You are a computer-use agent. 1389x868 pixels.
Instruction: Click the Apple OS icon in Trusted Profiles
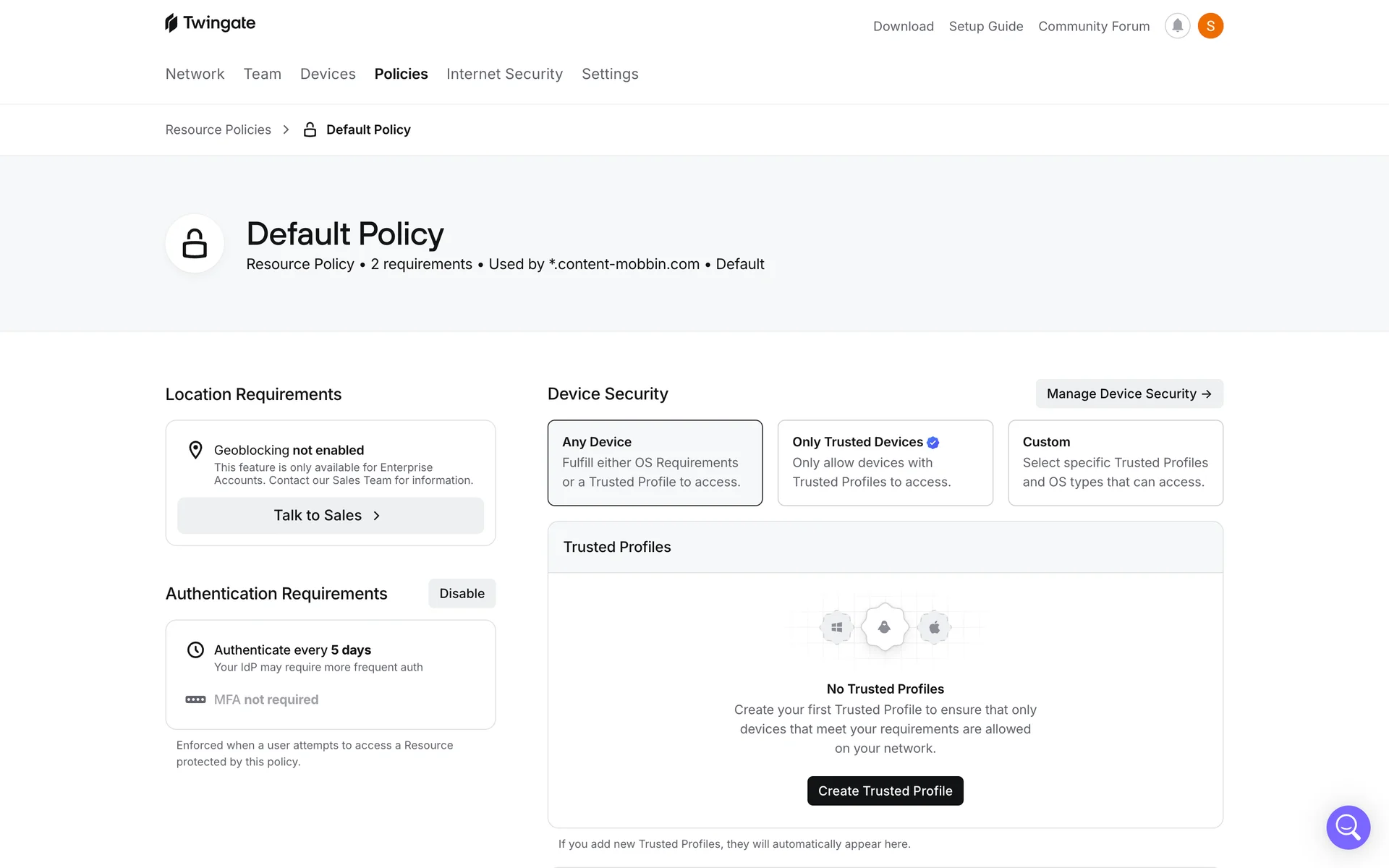[934, 627]
